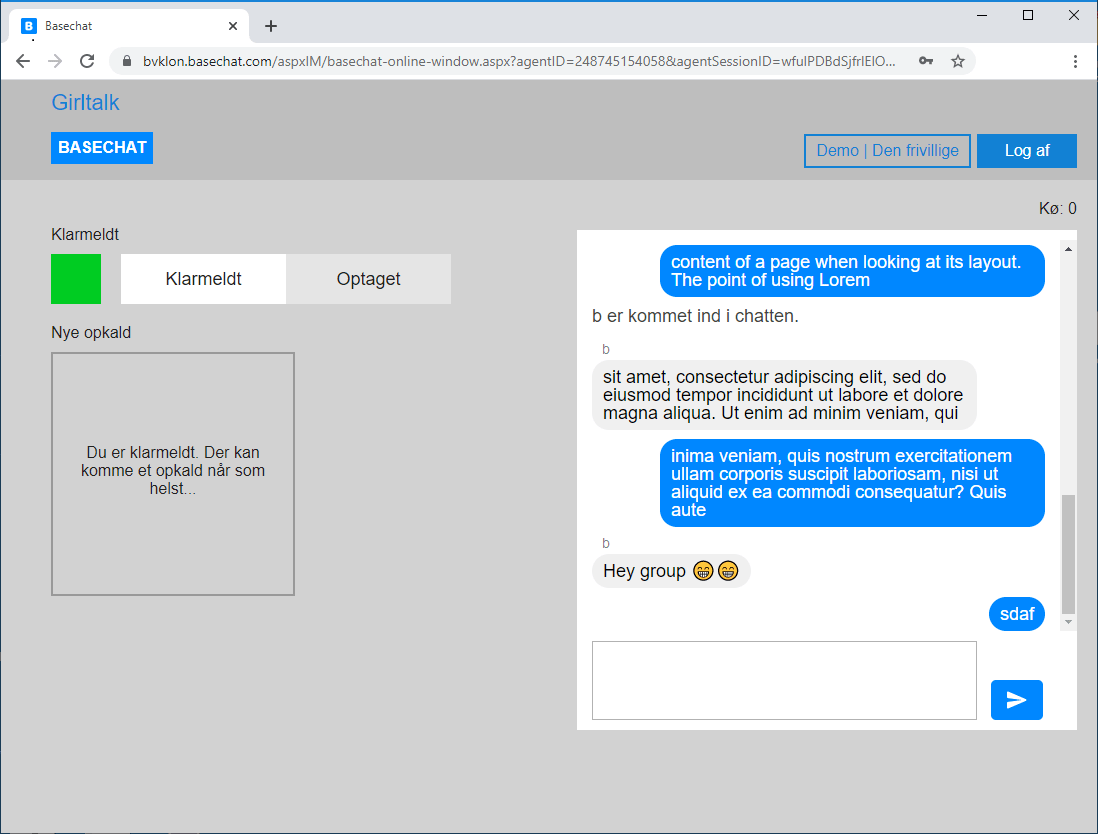Reload the Basechat page
Viewport: 1098px width, 834px height.
(x=87, y=61)
